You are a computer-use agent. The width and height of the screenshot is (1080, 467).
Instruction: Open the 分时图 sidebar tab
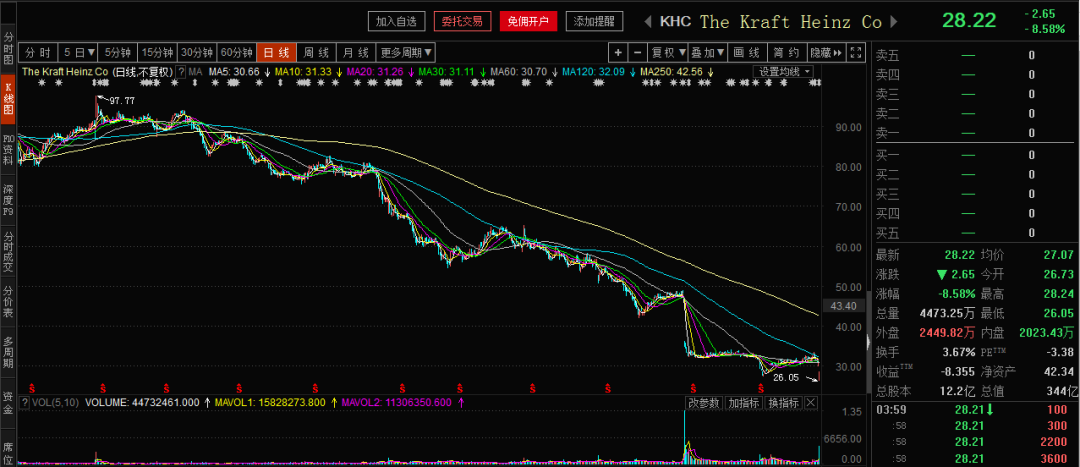[x=8, y=49]
